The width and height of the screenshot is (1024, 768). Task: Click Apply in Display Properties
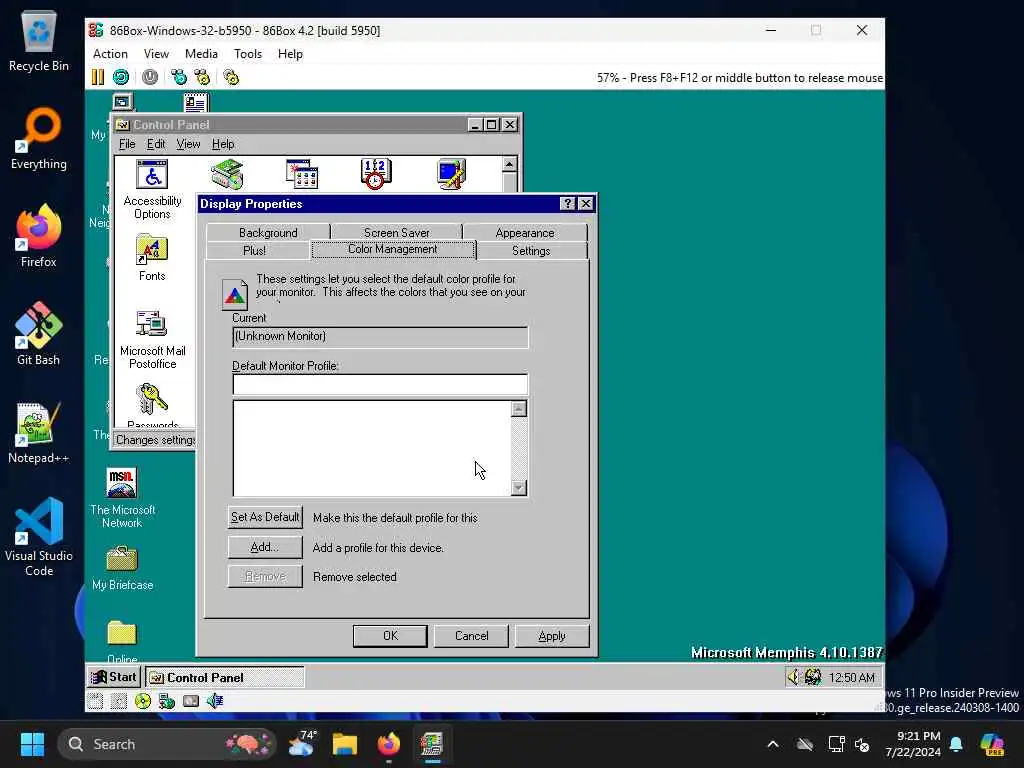pos(552,635)
